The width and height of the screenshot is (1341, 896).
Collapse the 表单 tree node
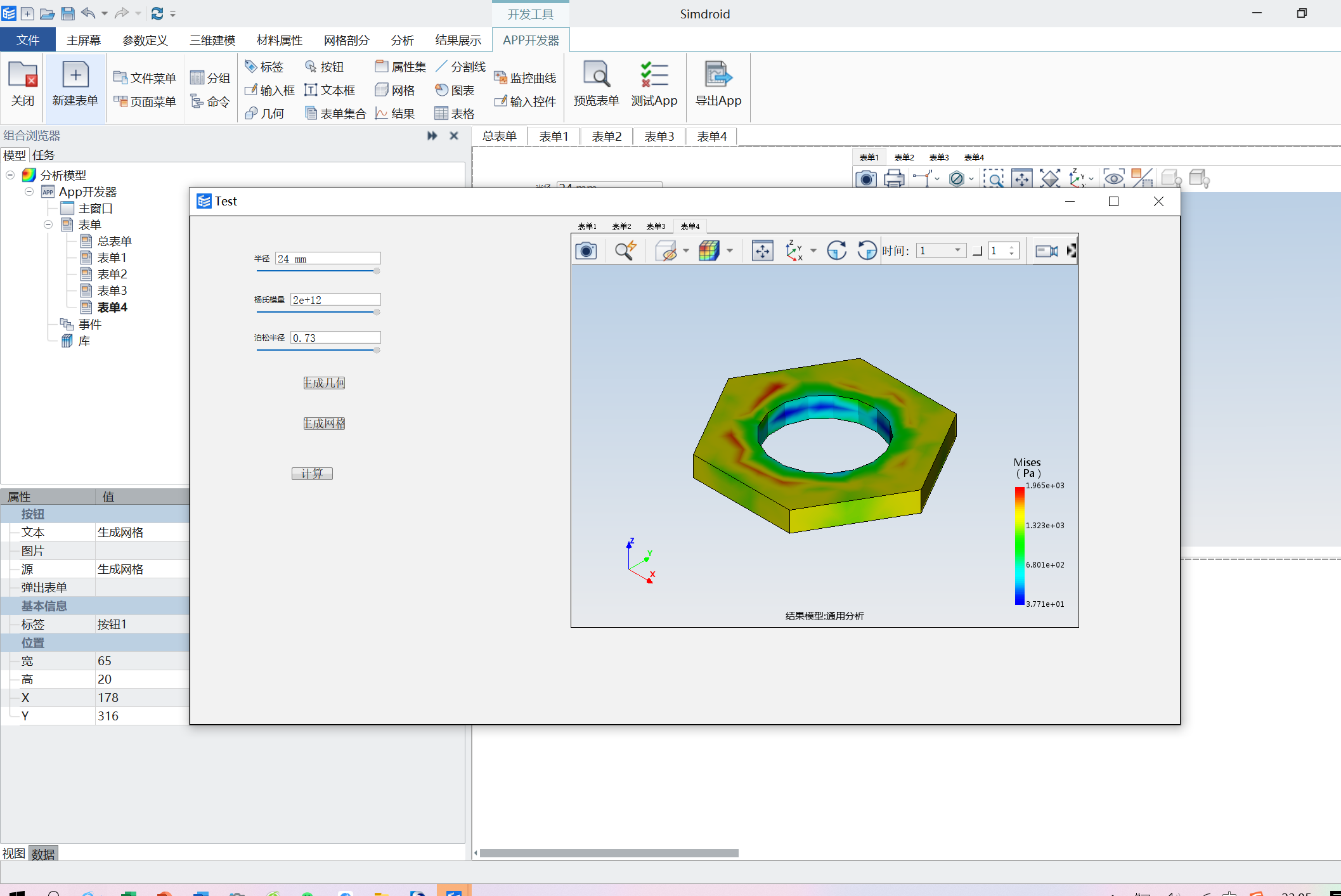pyautogui.click(x=48, y=224)
